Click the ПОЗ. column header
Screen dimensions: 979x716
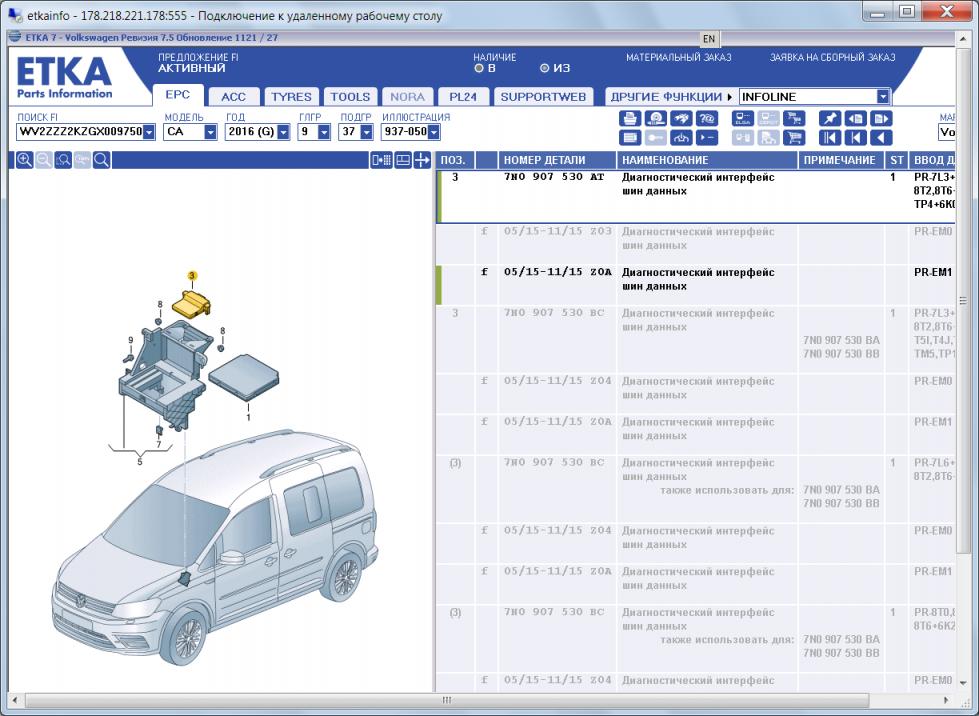pyautogui.click(x=456, y=160)
